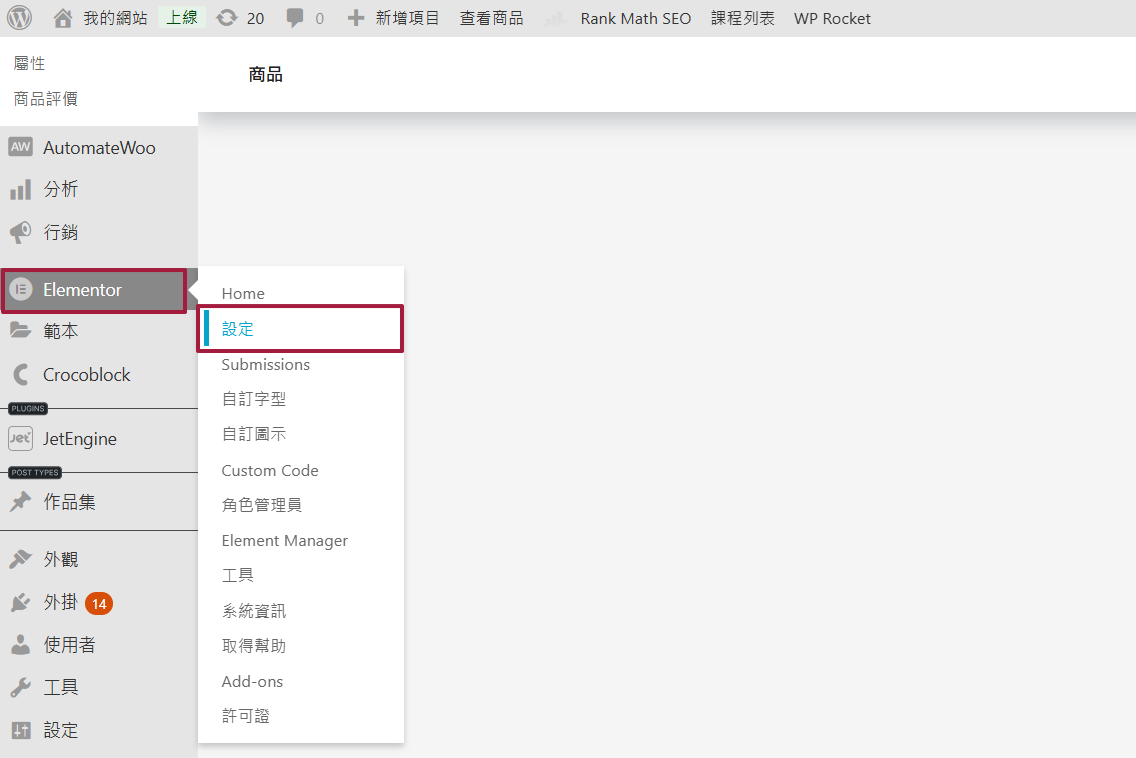This screenshot has width=1136, height=758.
Task: Select 設定 in the Elementor submenu
Action: [x=238, y=329]
